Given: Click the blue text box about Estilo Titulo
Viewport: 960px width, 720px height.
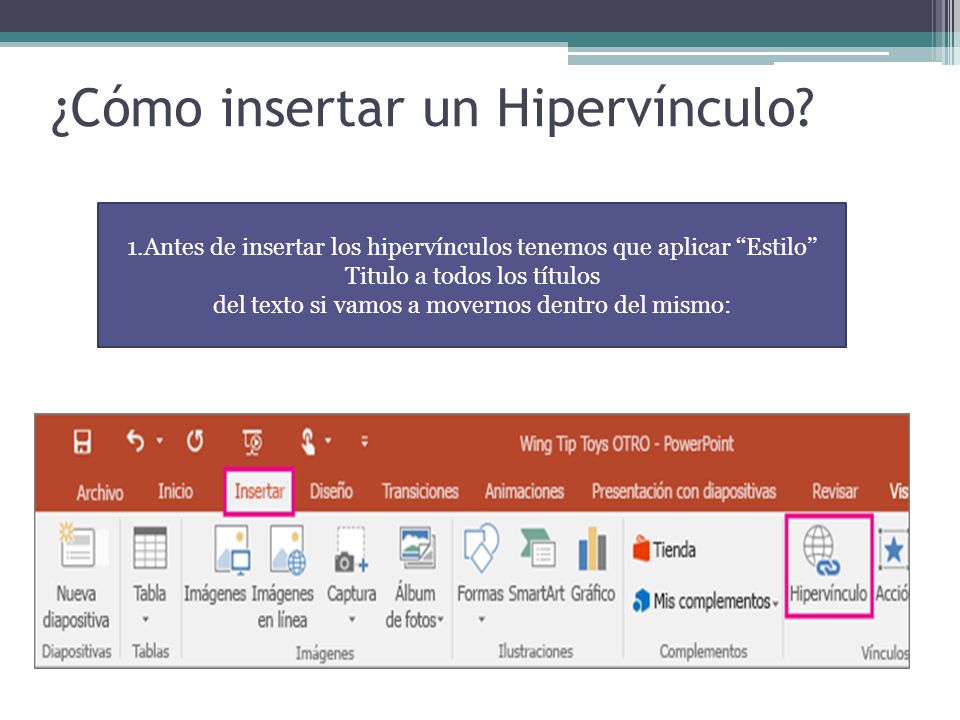Looking at the screenshot, I should coord(471,275).
